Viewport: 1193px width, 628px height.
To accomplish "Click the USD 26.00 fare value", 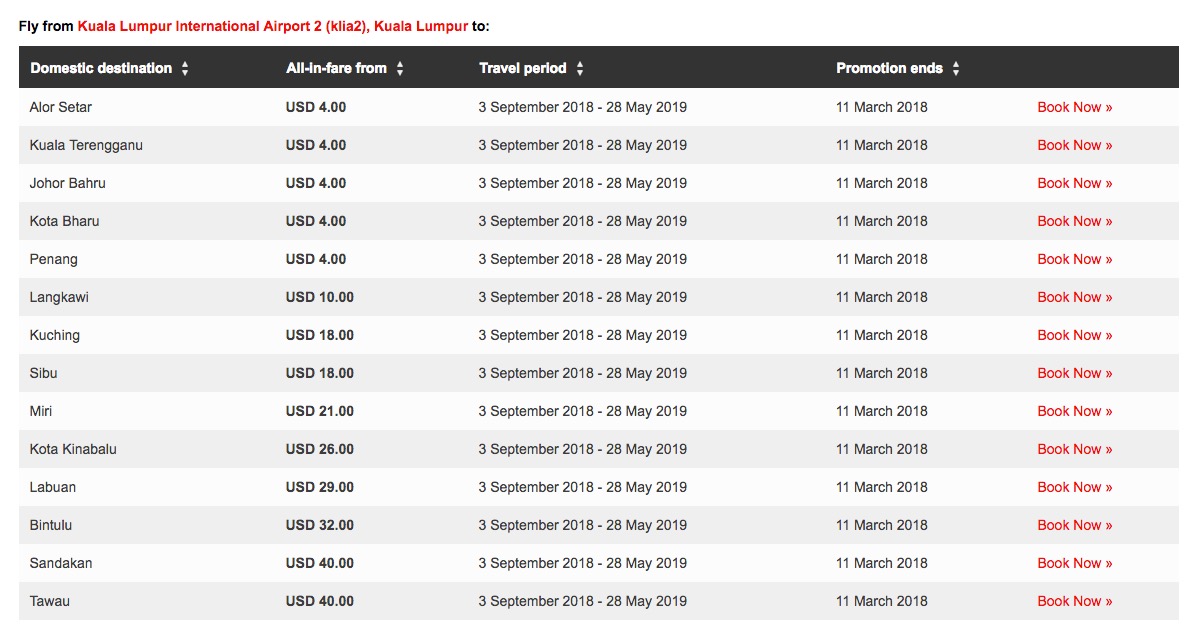I will [320, 450].
